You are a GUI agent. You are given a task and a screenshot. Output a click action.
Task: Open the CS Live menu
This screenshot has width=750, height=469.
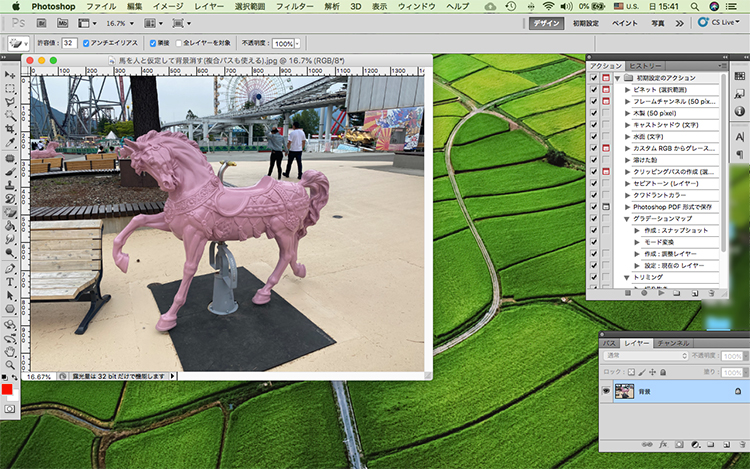tap(718, 22)
